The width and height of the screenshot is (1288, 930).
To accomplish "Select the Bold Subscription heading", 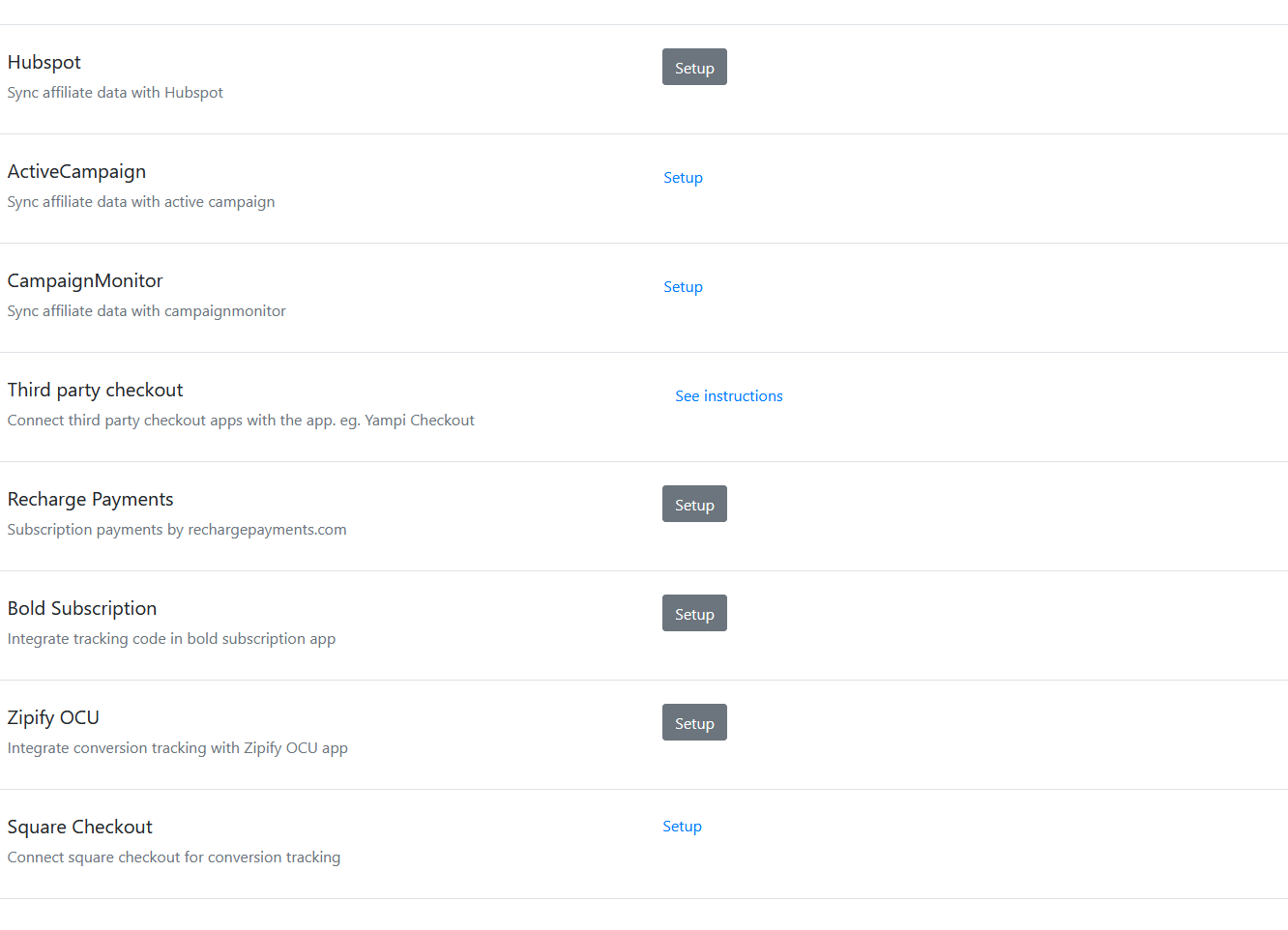I will [82, 608].
